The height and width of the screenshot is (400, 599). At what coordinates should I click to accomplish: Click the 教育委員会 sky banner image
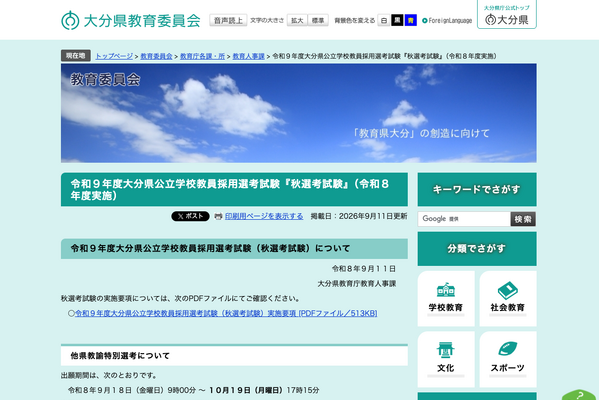298,113
